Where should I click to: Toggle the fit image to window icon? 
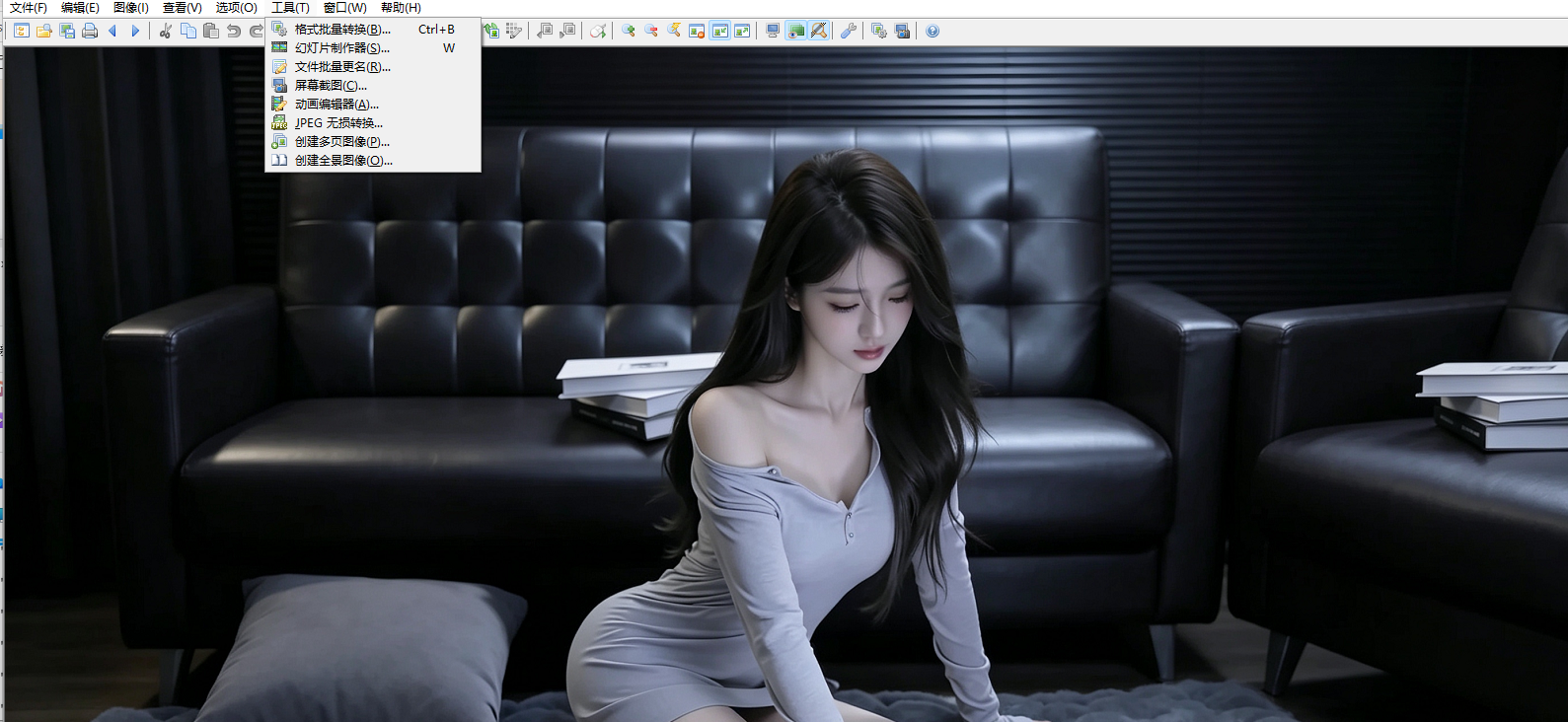point(719,31)
